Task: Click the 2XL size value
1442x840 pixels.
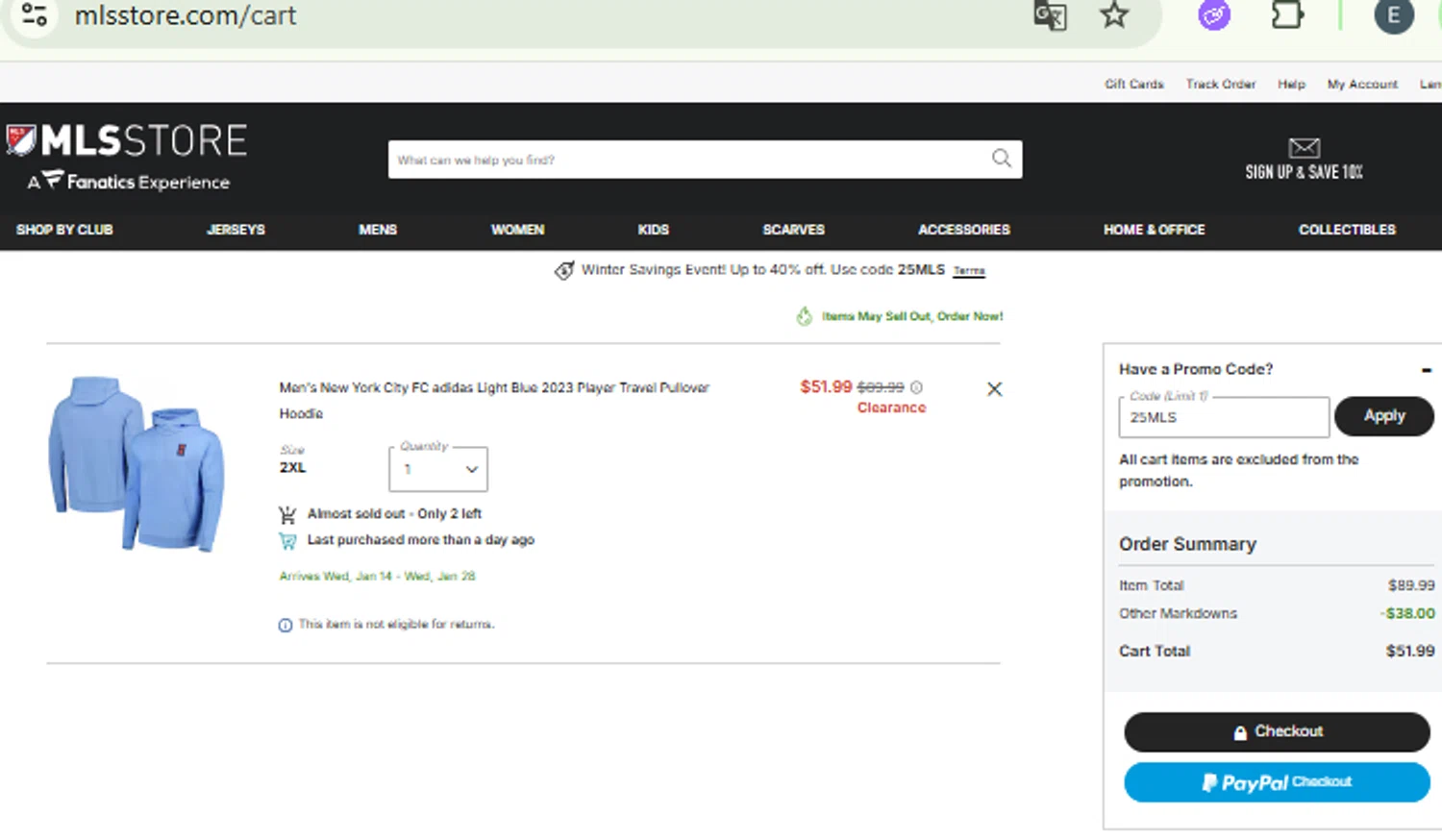Action: point(292,468)
